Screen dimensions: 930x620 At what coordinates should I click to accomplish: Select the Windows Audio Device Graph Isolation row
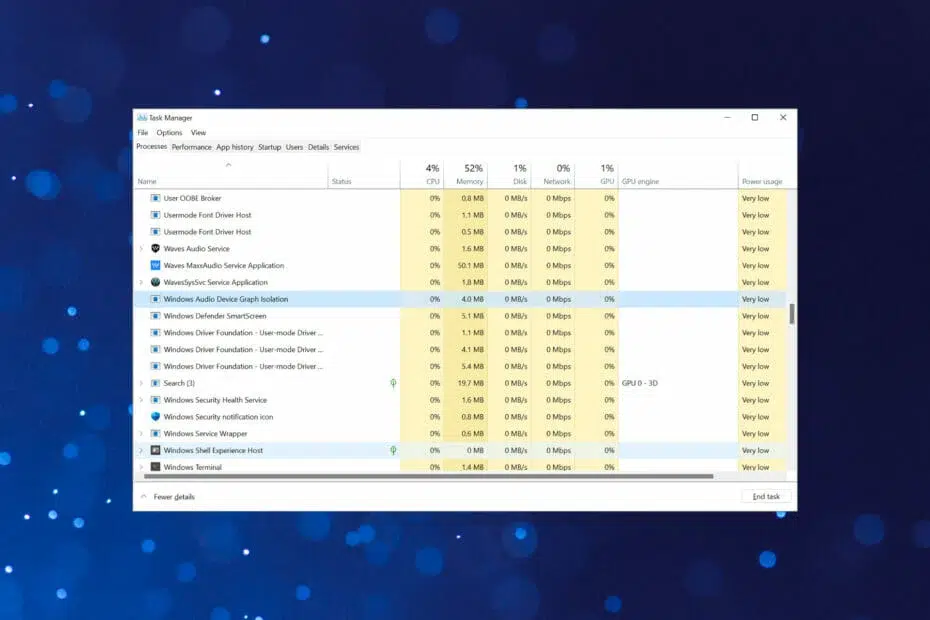point(460,299)
